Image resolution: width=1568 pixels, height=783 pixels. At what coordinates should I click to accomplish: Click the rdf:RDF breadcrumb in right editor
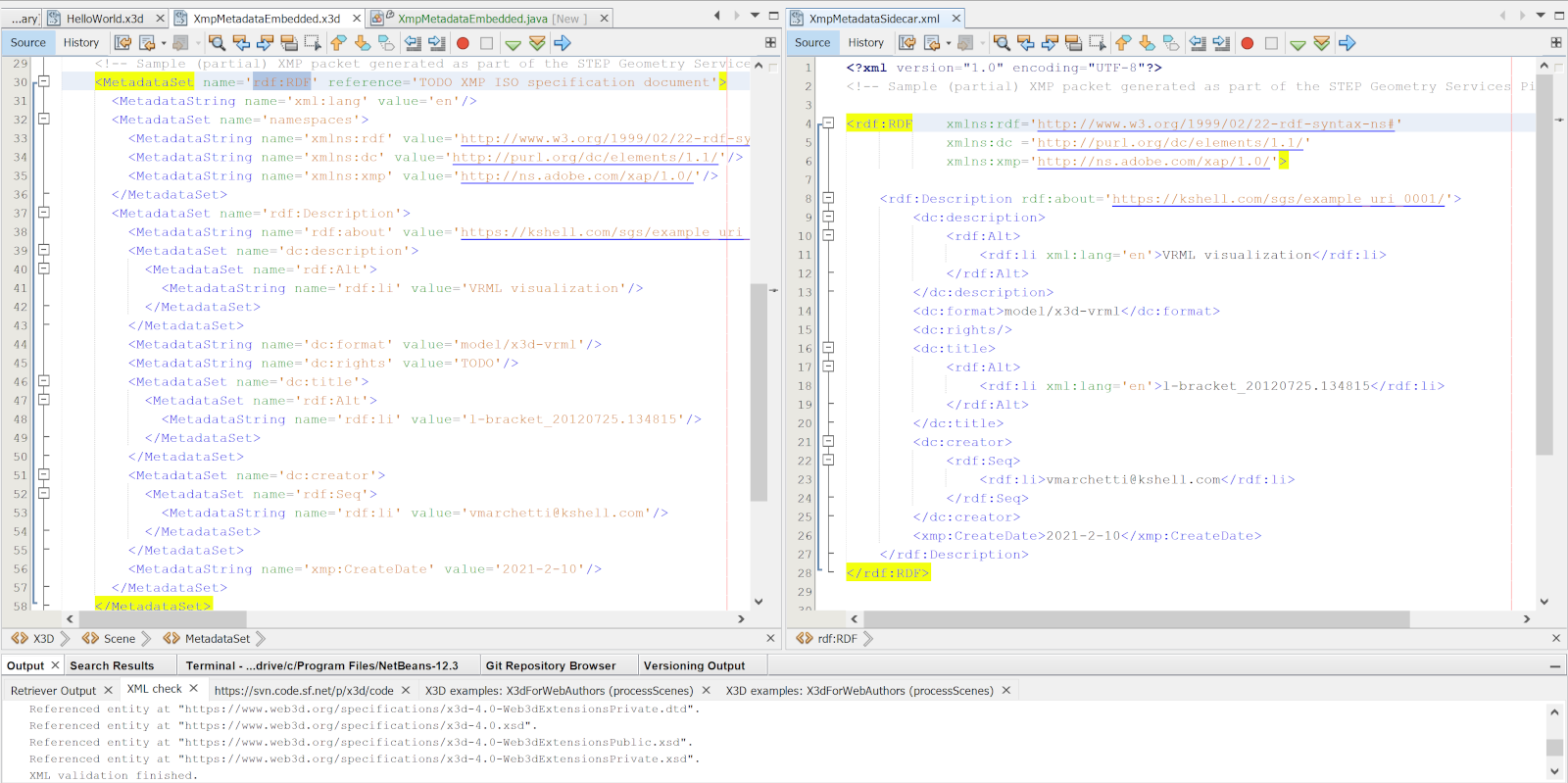[x=836, y=639]
